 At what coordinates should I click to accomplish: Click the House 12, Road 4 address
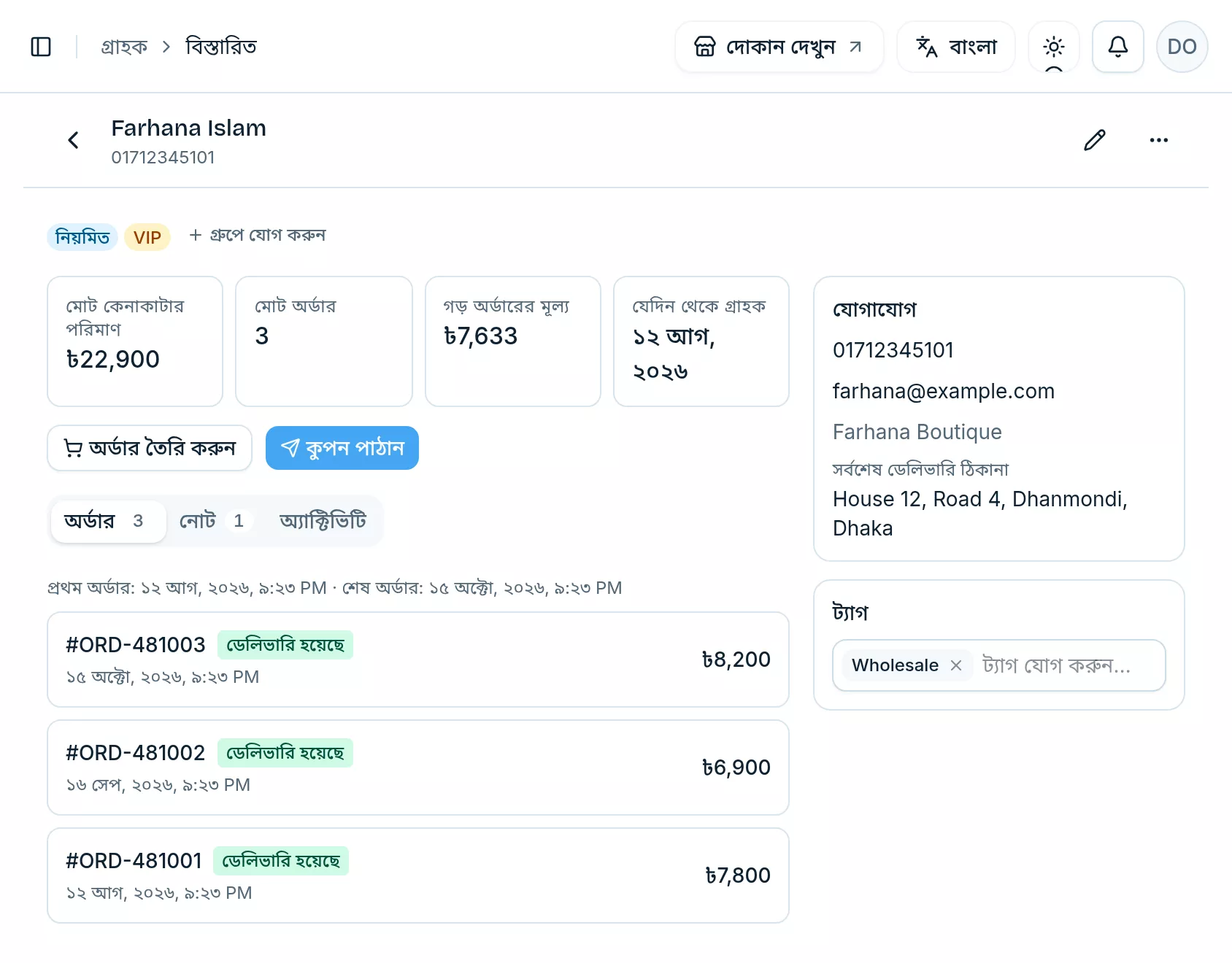980,514
